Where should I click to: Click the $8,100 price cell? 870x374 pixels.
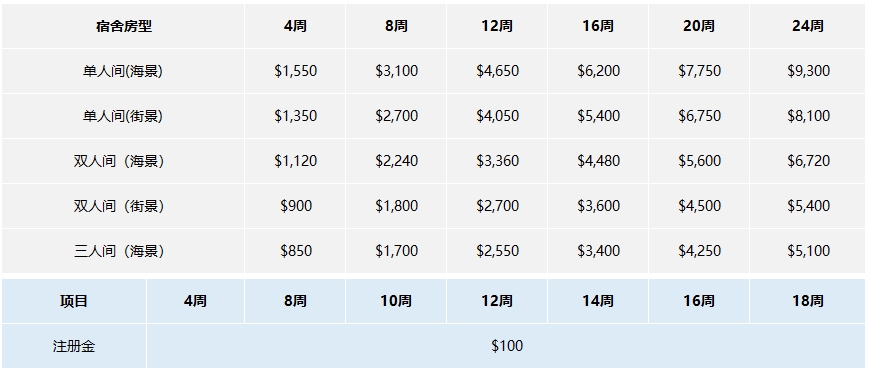click(x=808, y=116)
